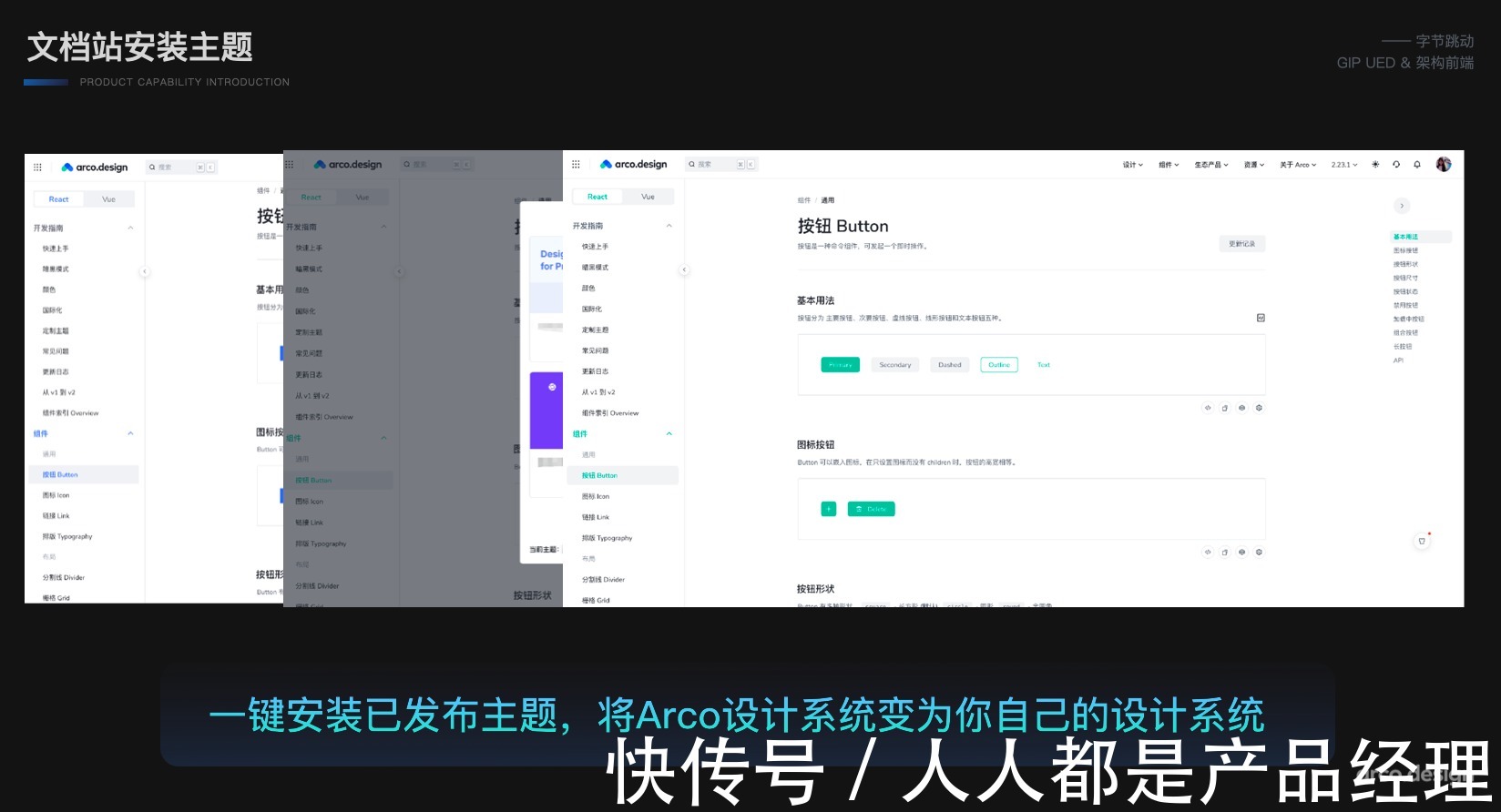Copy code under the 基本用法 demo
This screenshot has width=1501, height=812.
point(1225,408)
